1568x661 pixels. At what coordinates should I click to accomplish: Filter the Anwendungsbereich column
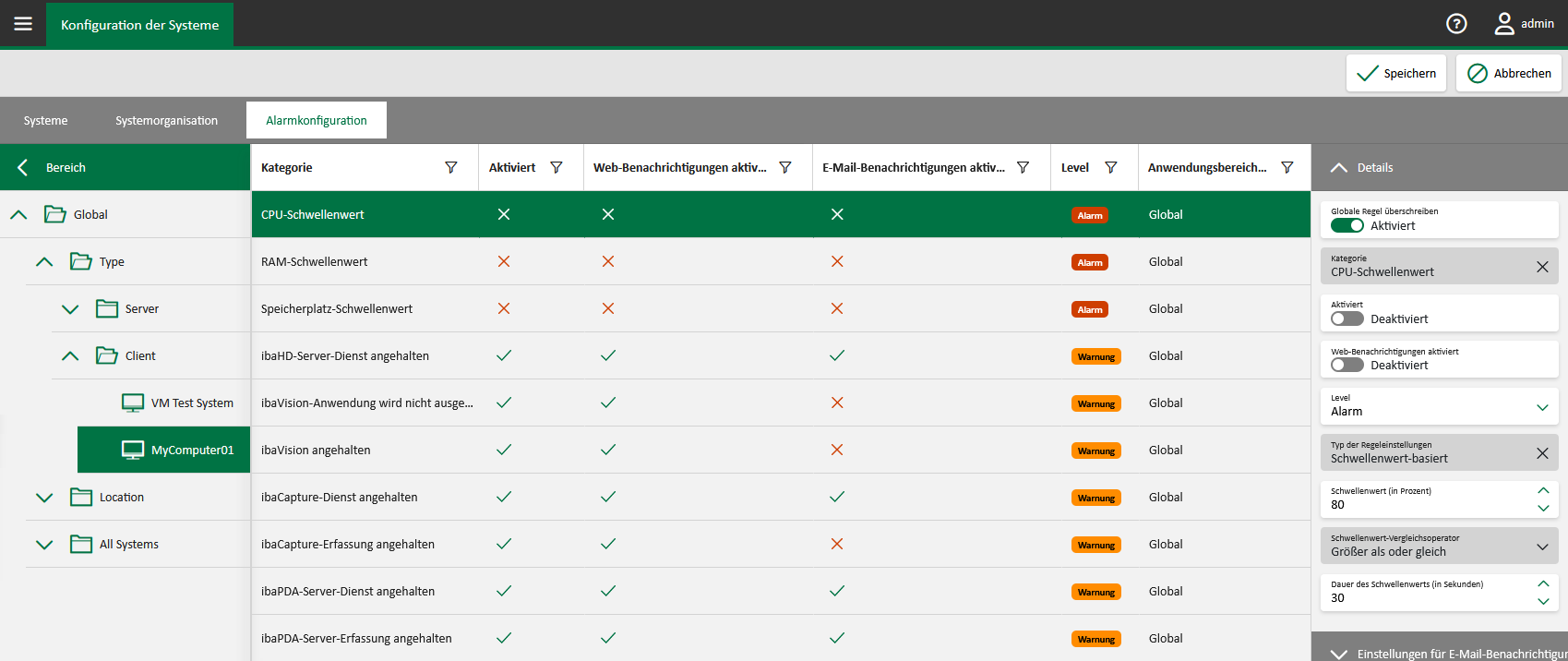1287,167
